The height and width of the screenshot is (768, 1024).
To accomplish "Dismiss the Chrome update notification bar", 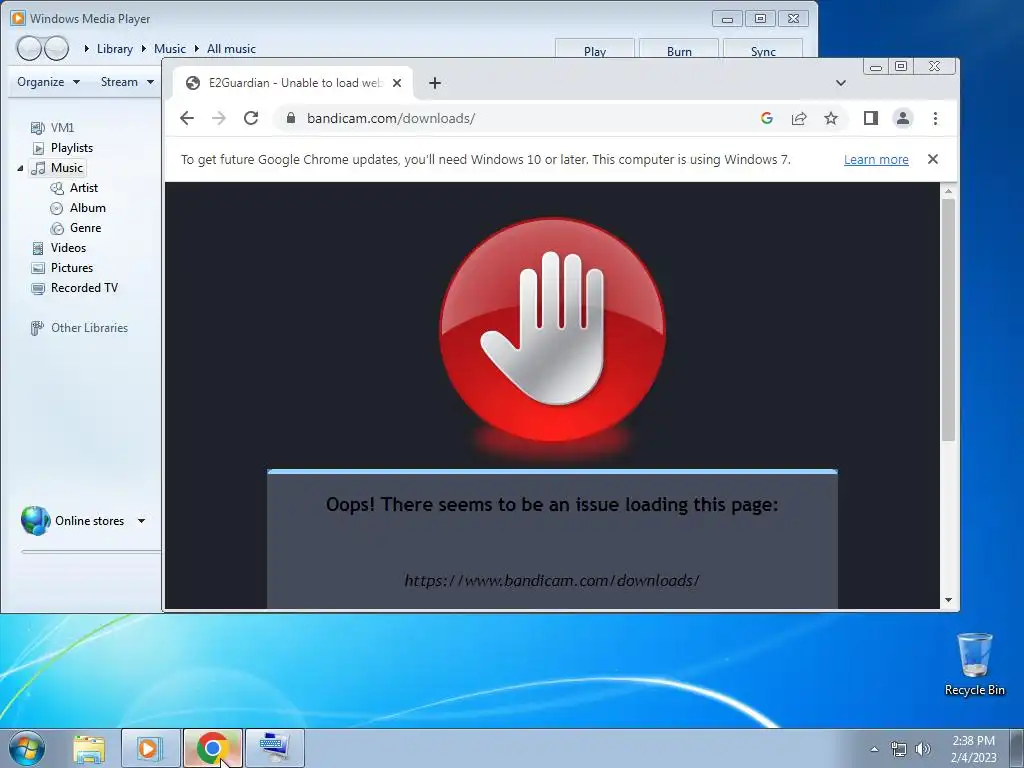I will pyautogui.click(x=933, y=159).
